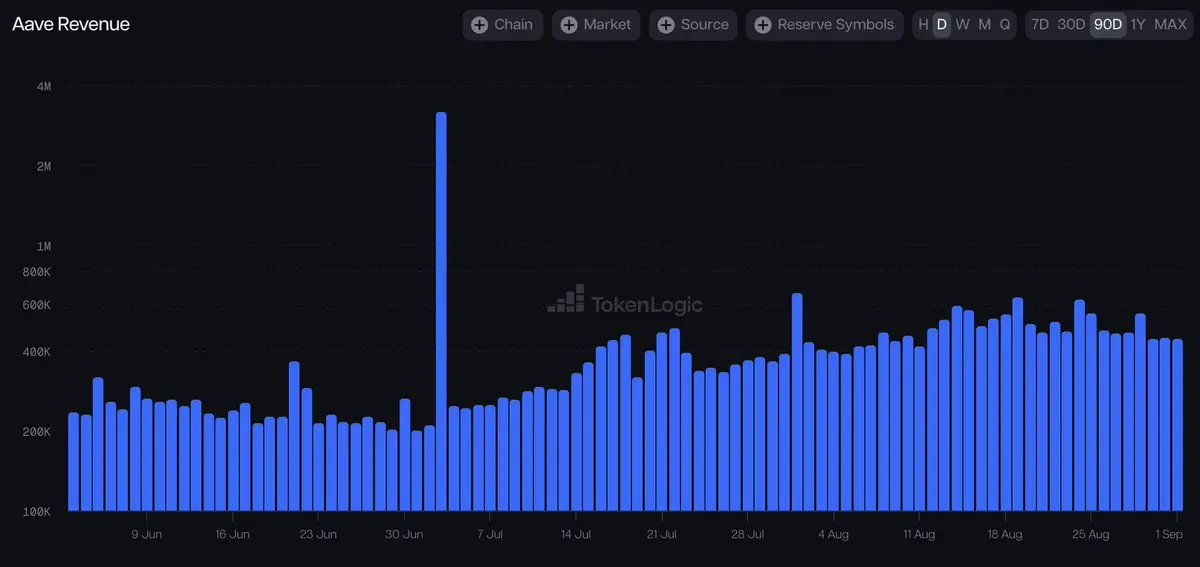Image resolution: width=1200 pixels, height=567 pixels.
Task: Click the 21 Jul x-axis label
Action: tap(661, 534)
